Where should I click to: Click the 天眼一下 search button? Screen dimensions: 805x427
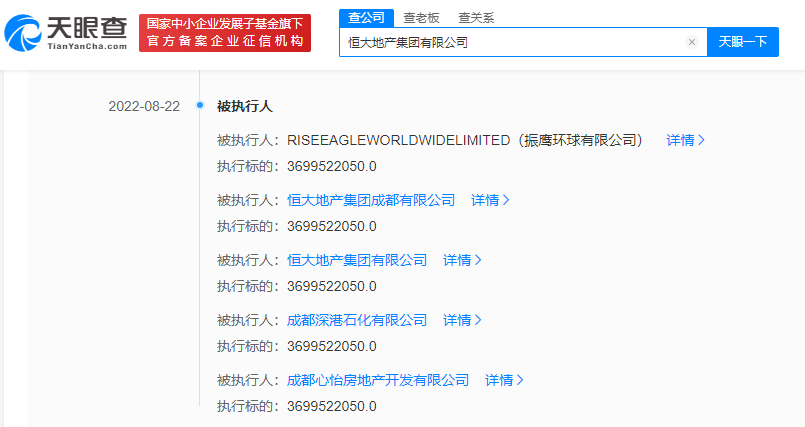point(742,42)
